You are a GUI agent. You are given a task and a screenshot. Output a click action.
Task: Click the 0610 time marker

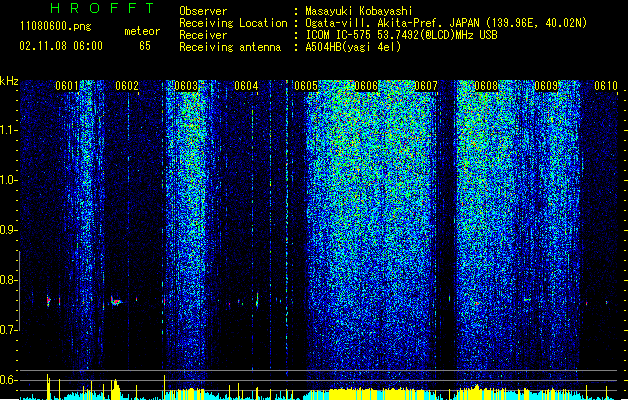pos(606,86)
